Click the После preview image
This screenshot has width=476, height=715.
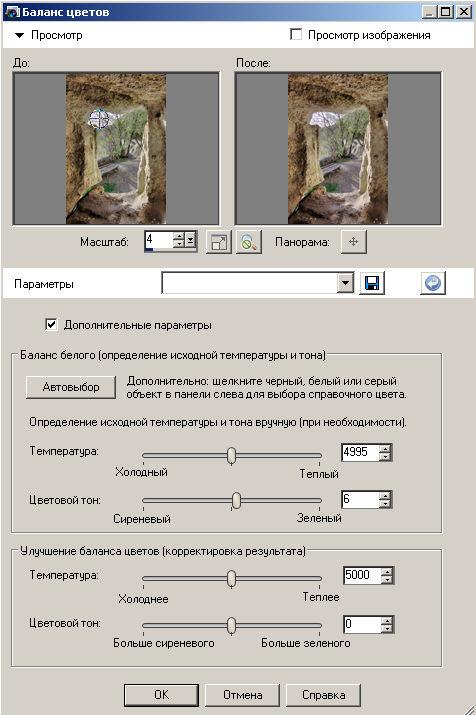(338, 149)
